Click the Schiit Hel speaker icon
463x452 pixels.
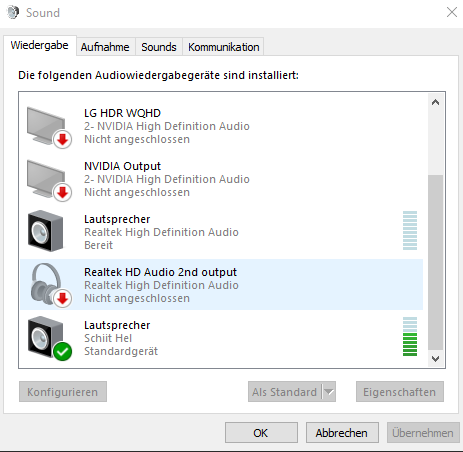point(49,338)
